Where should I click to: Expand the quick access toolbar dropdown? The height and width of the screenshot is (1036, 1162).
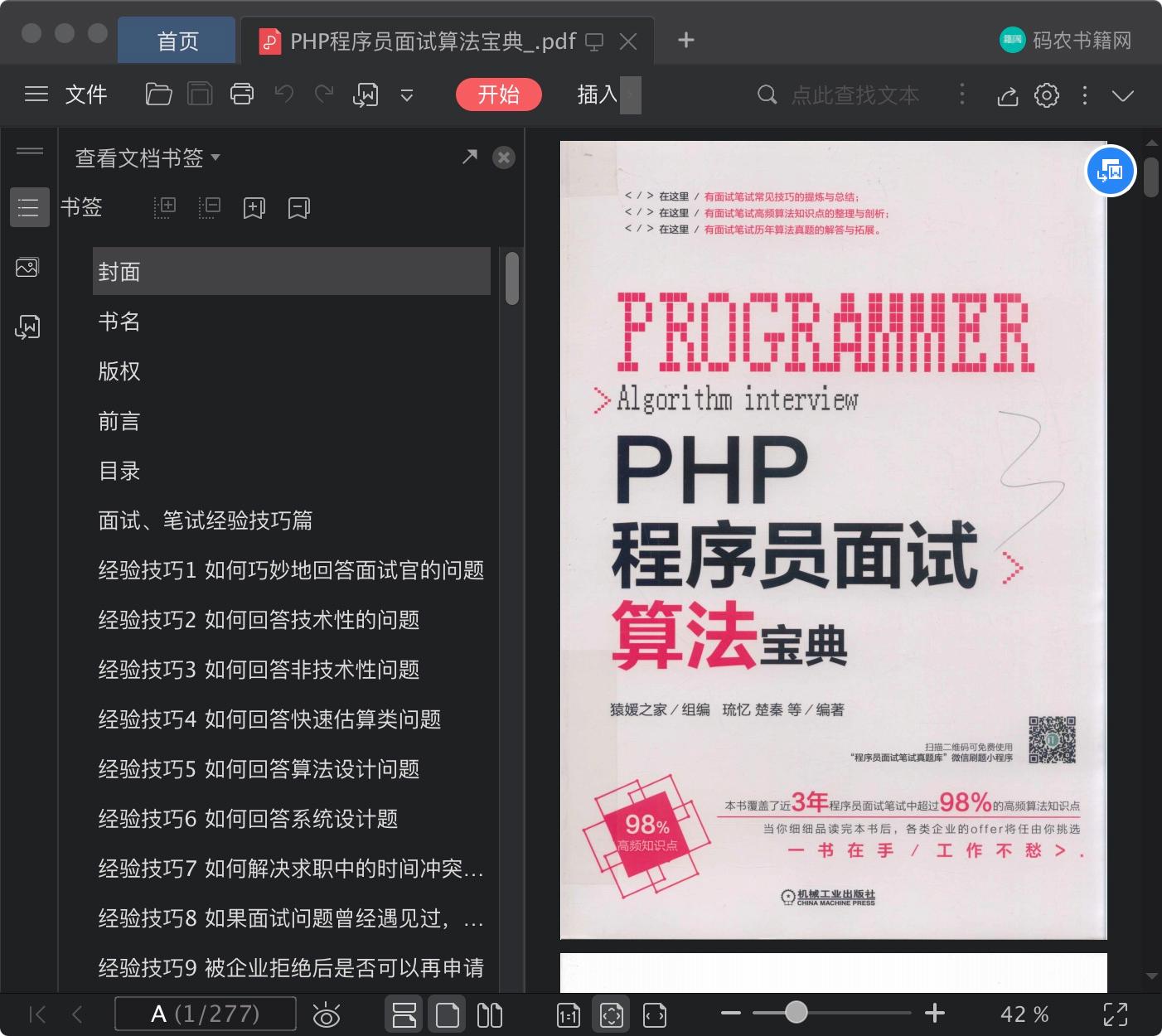[407, 95]
